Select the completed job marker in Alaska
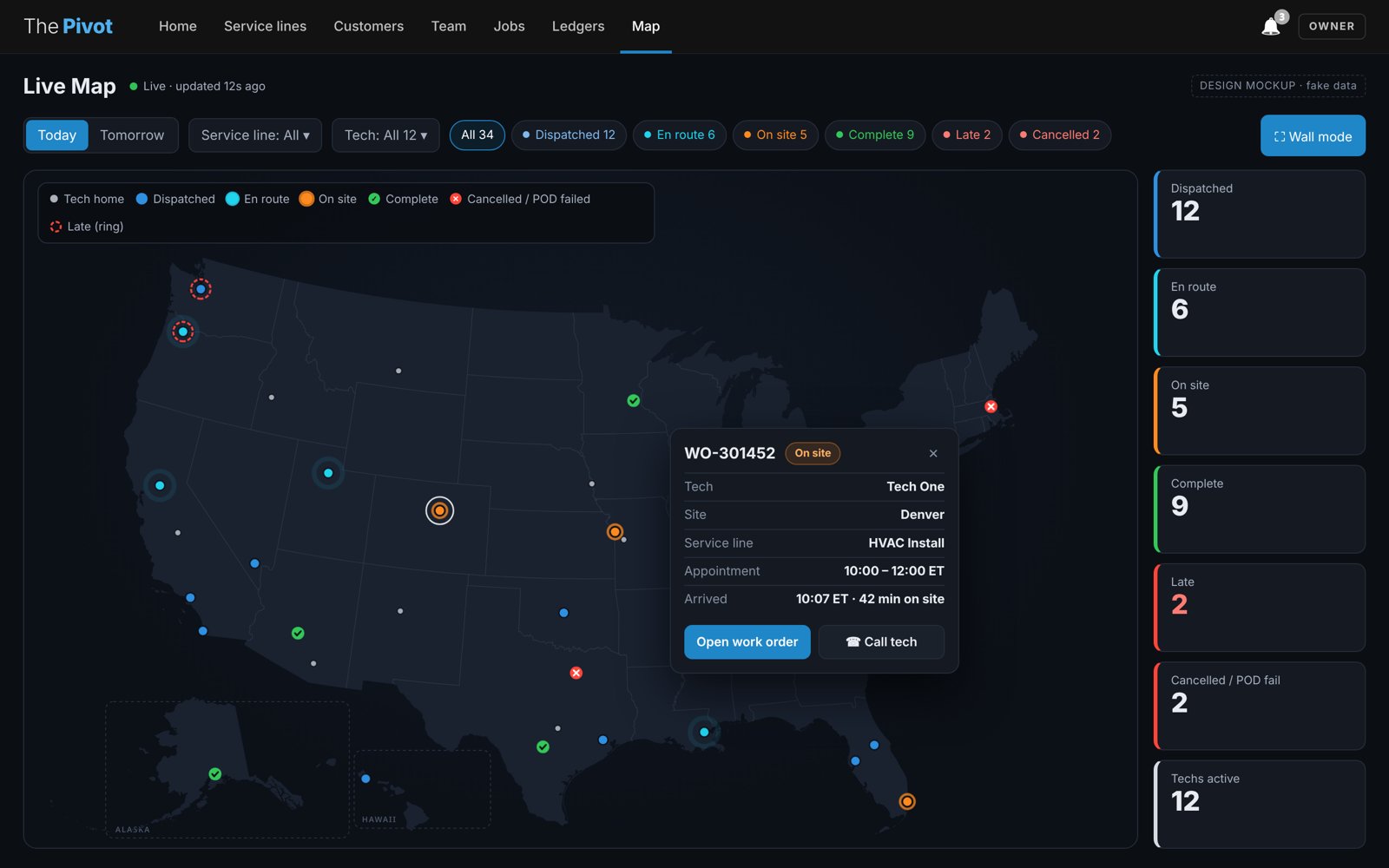The width and height of the screenshot is (1389, 868). click(x=215, y=773)
